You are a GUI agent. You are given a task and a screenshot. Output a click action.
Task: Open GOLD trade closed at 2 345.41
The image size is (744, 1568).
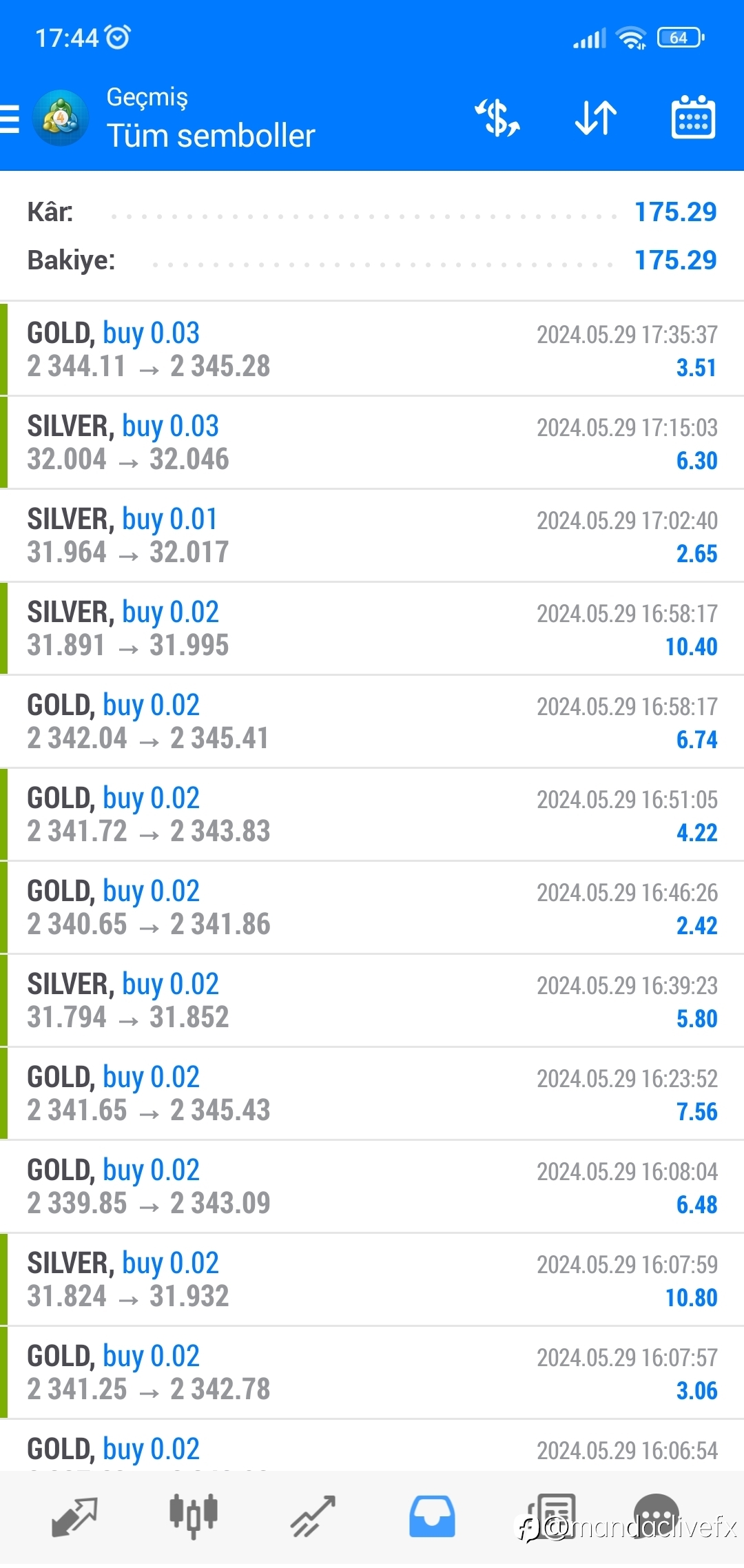tap(372, 722)
